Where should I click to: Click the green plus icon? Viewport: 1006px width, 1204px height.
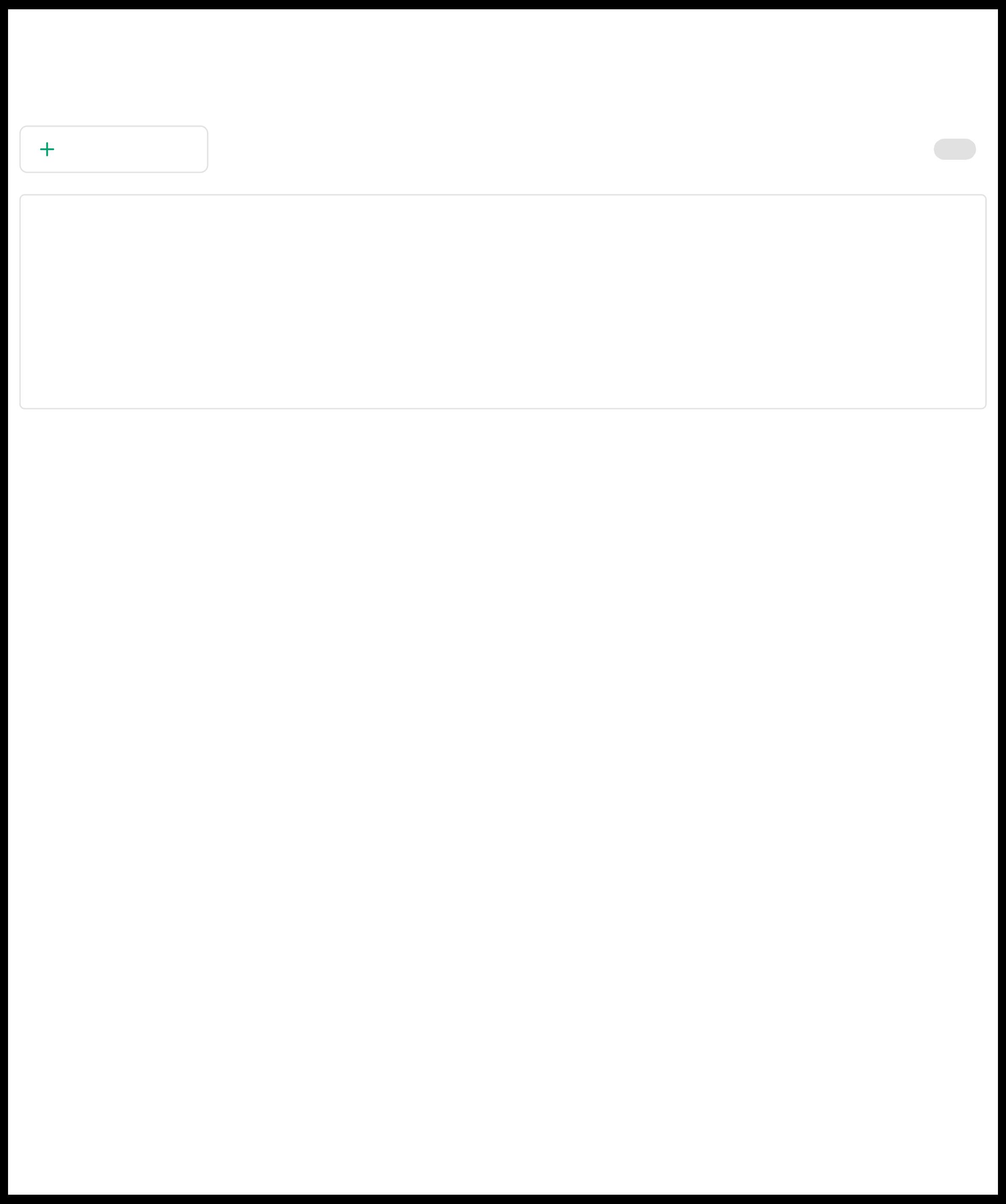[x=47, y=150]
